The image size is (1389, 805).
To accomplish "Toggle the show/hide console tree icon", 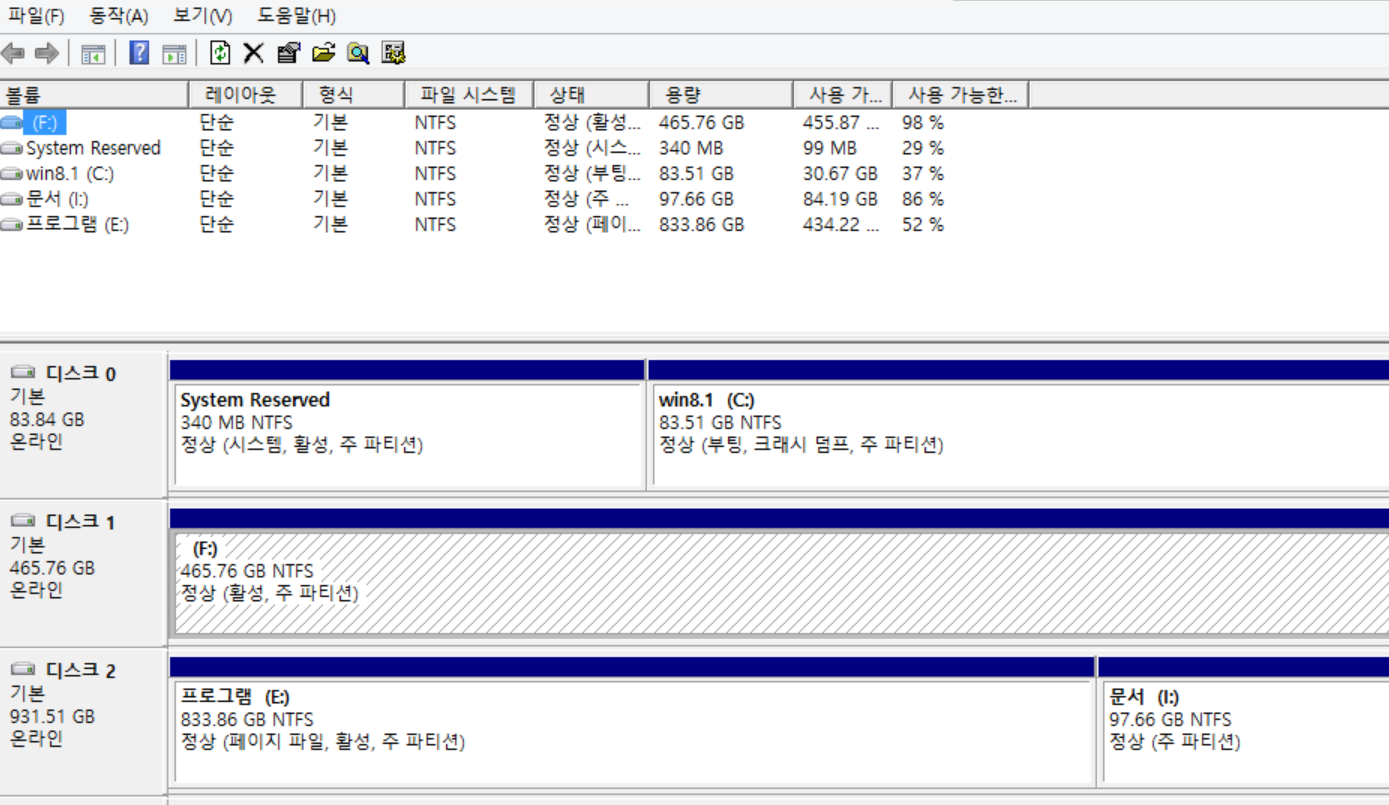I will [93, 53].
